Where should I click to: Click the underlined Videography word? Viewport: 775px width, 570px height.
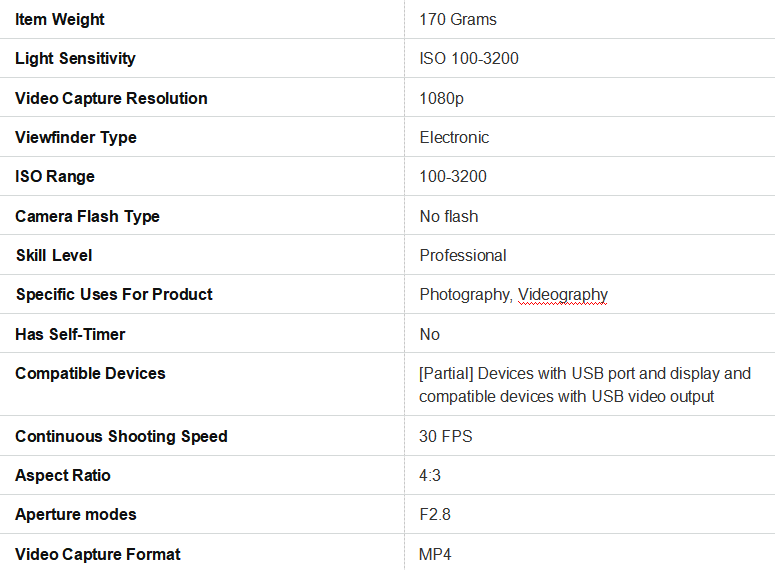pos(563,294)
